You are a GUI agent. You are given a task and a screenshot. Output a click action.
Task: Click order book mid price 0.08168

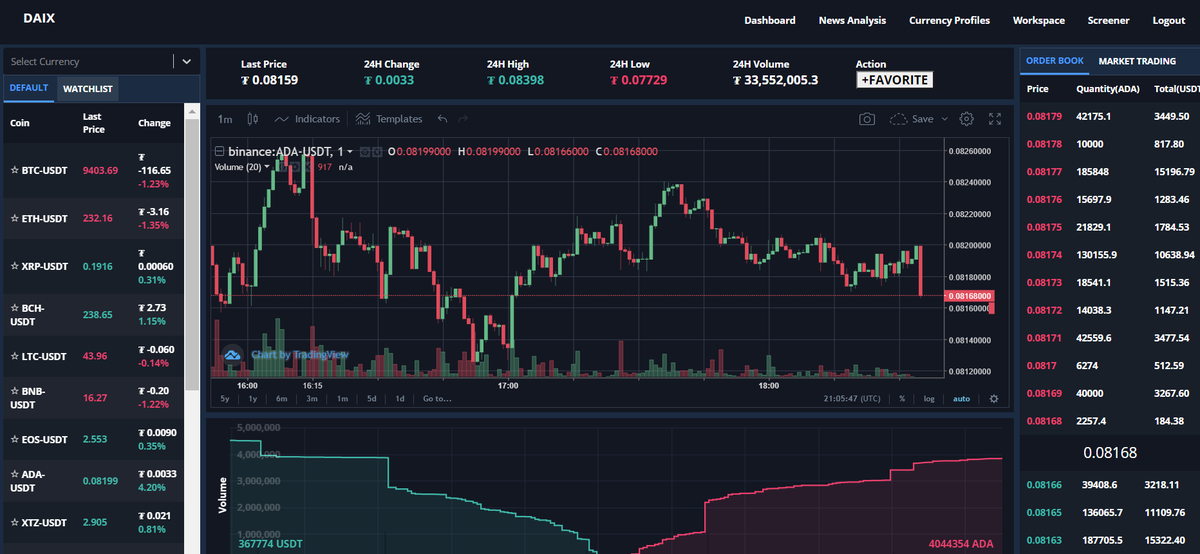tap(1110, 453)
